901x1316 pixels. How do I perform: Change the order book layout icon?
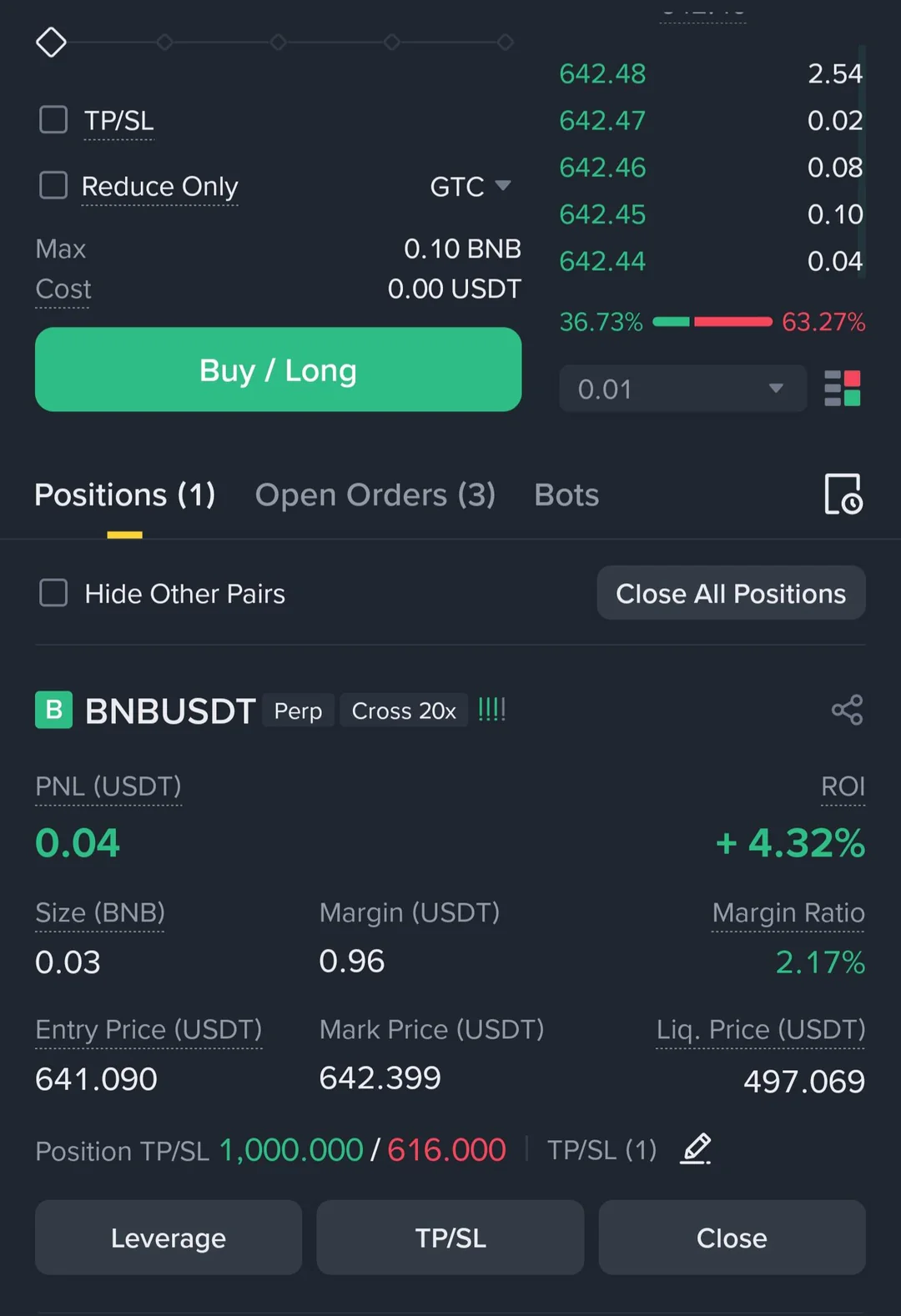(842, 389)
